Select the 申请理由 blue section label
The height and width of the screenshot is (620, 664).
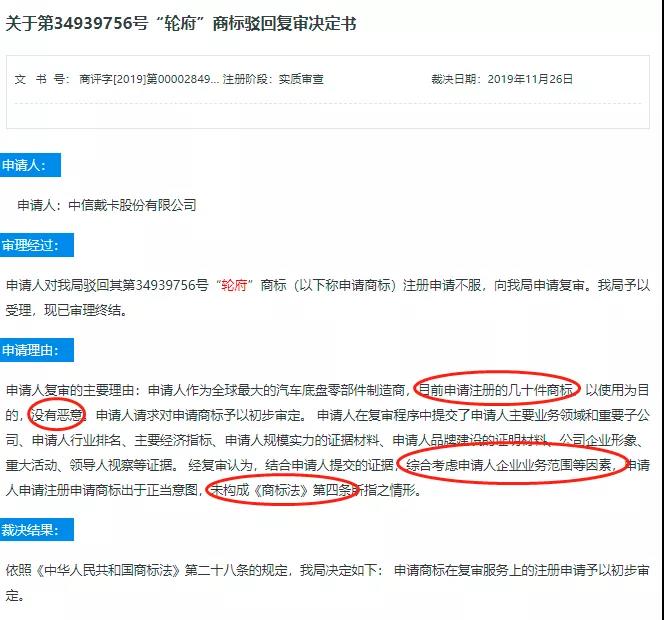[36, 350]
